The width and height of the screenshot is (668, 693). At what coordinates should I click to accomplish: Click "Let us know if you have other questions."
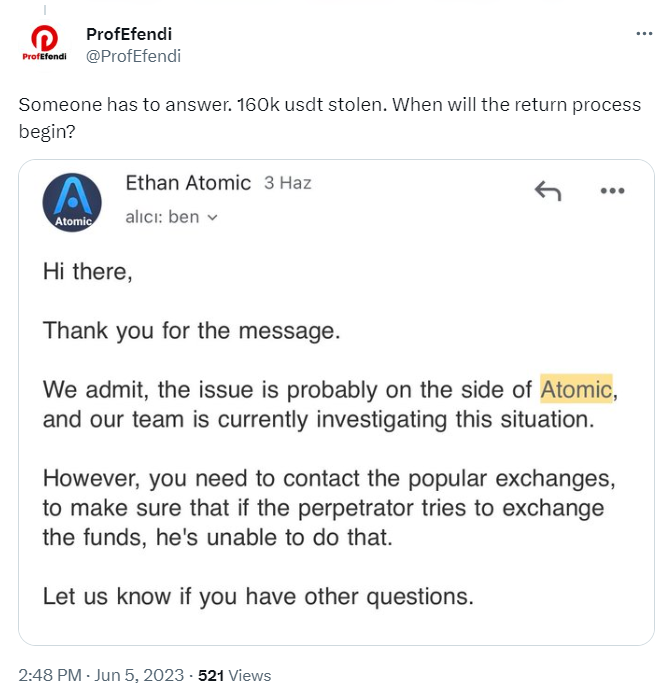258,597
